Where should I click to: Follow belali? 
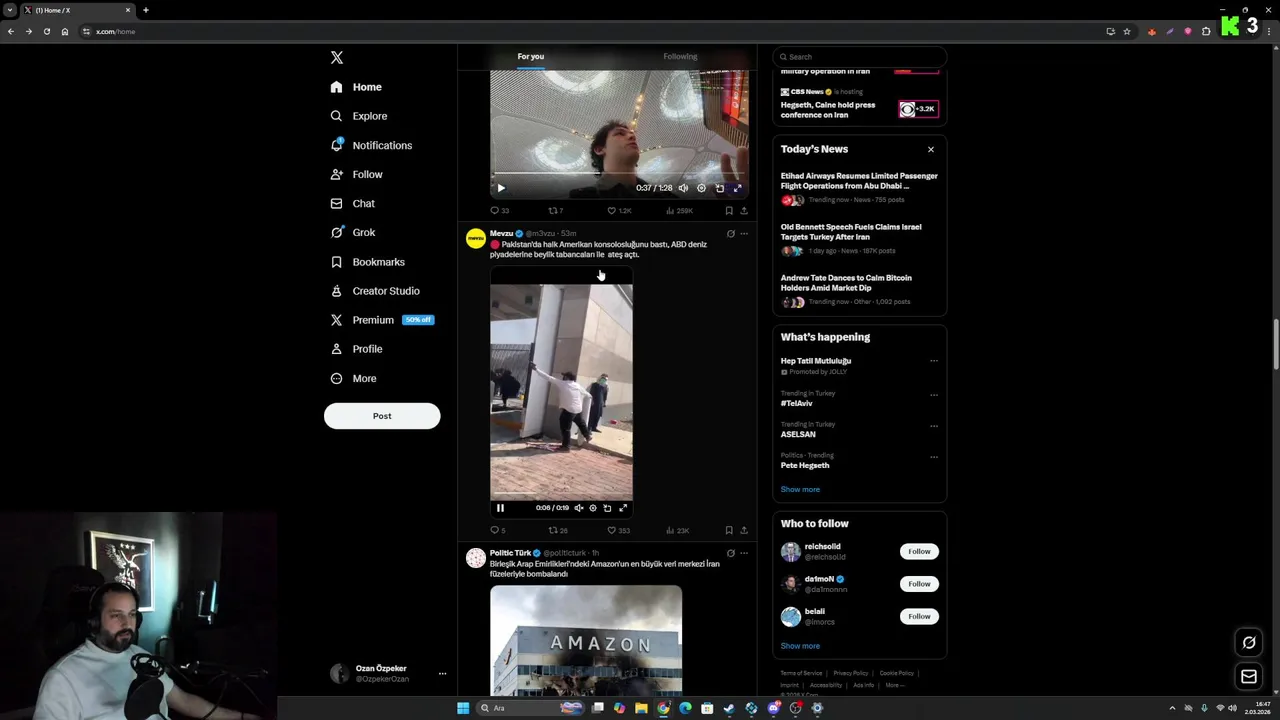[919, 616]
